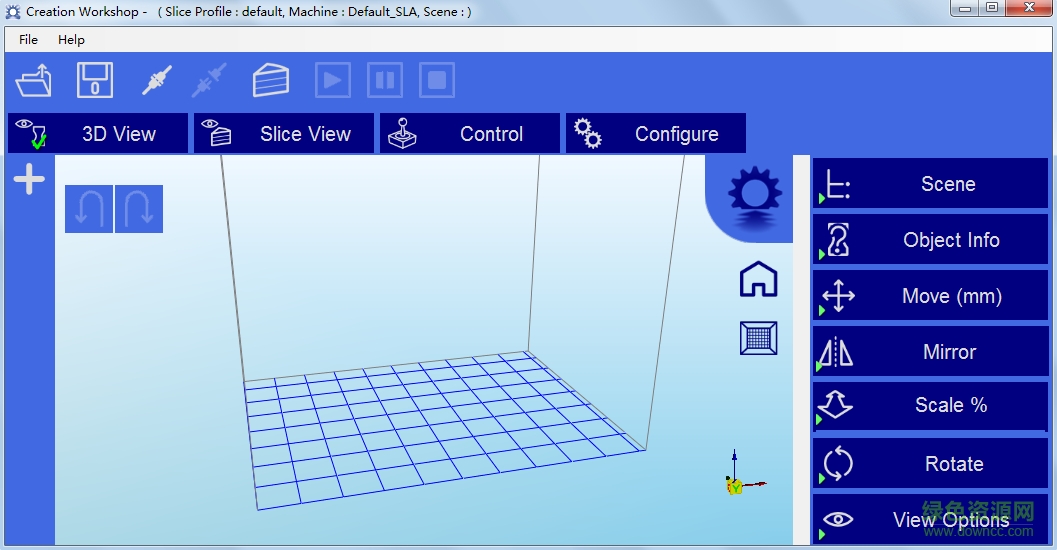Connect to the printer with the plug icon
Screen dimensions: 1057x550
click(x=156, y=80)
